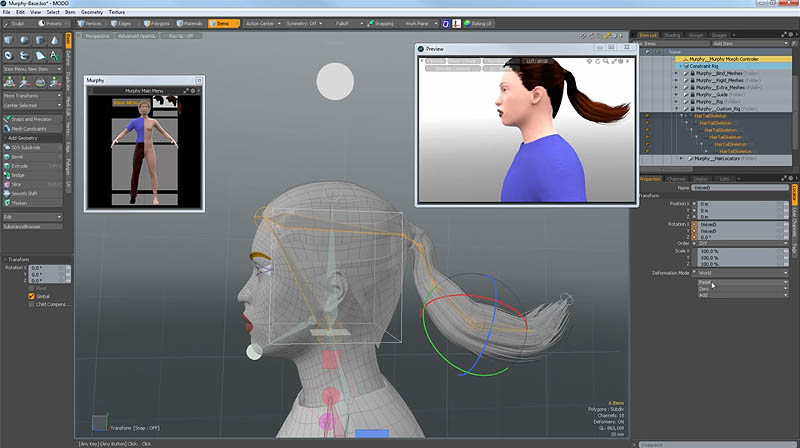This screenshot has width=800, height=448.
Task: Select the text tool icon
Action: (54, 55)
